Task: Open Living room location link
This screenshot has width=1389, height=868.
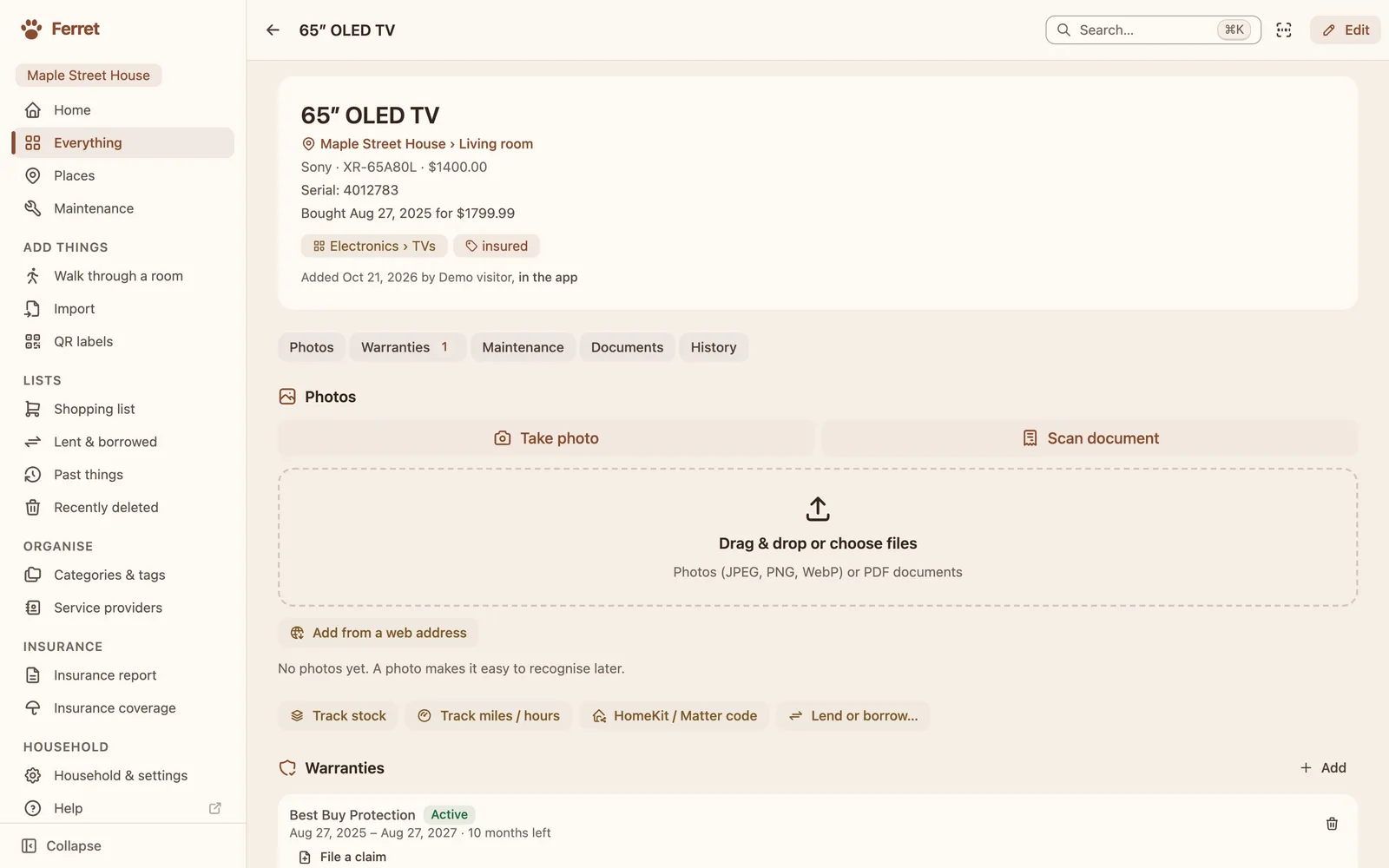Action: click(x=496, y=144)
